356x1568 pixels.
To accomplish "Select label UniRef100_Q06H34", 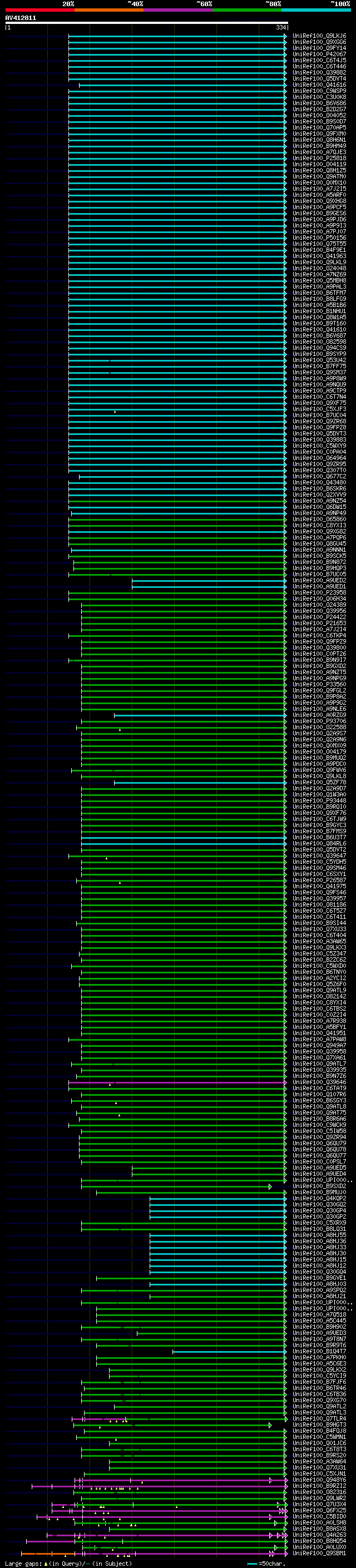I will tap(319, 599).
